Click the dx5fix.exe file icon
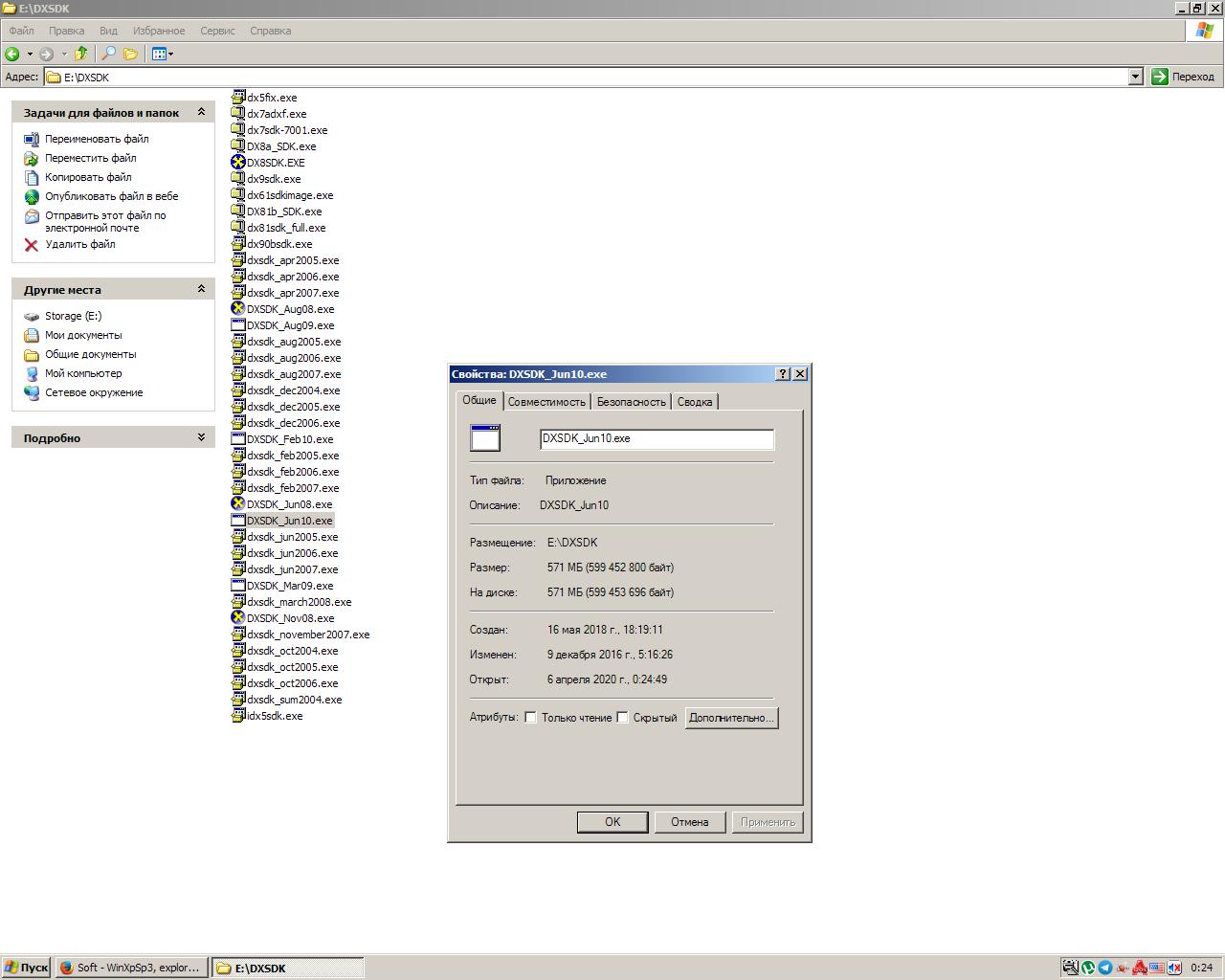Screen dimensions: 1225x980 [238, 98]
